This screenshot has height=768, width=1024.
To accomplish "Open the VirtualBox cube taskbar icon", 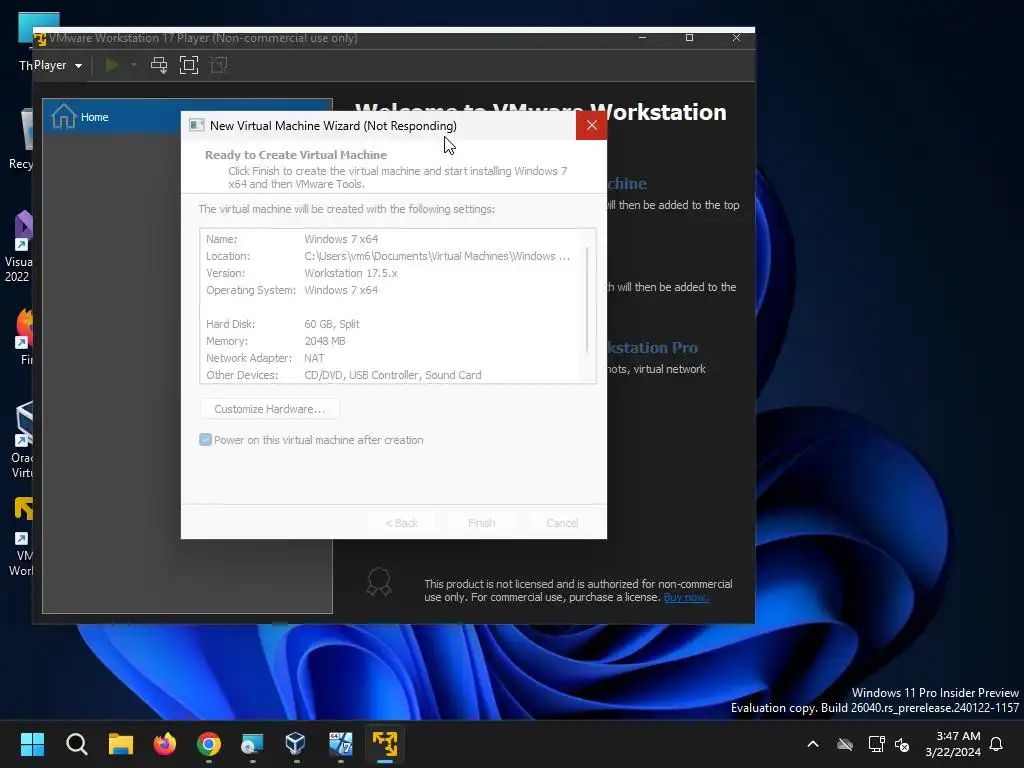I will [x=296, y=744].
